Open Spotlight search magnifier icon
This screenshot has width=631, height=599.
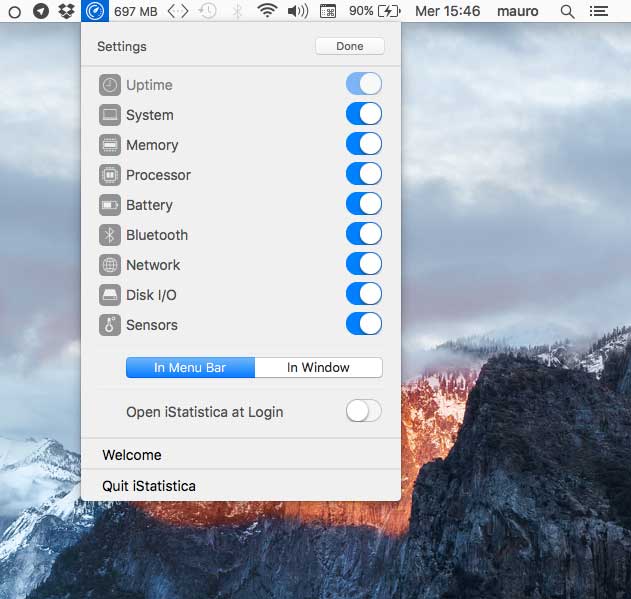tap(567, 11)
